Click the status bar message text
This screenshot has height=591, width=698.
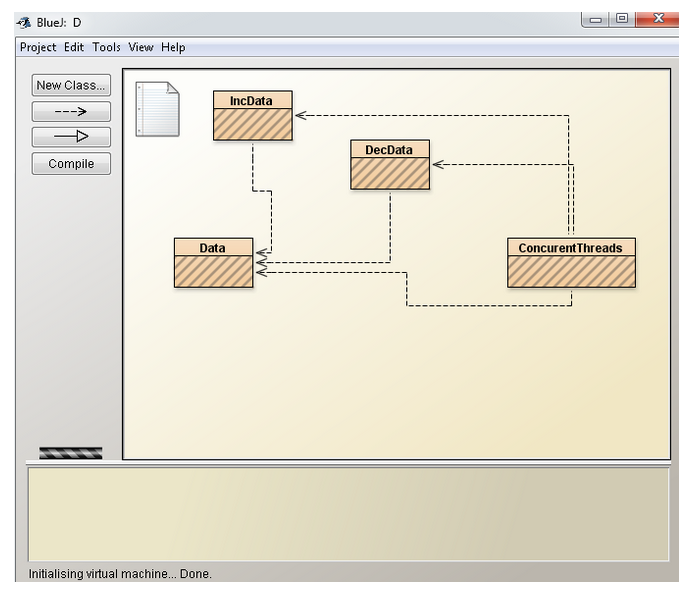click(120, 574)
